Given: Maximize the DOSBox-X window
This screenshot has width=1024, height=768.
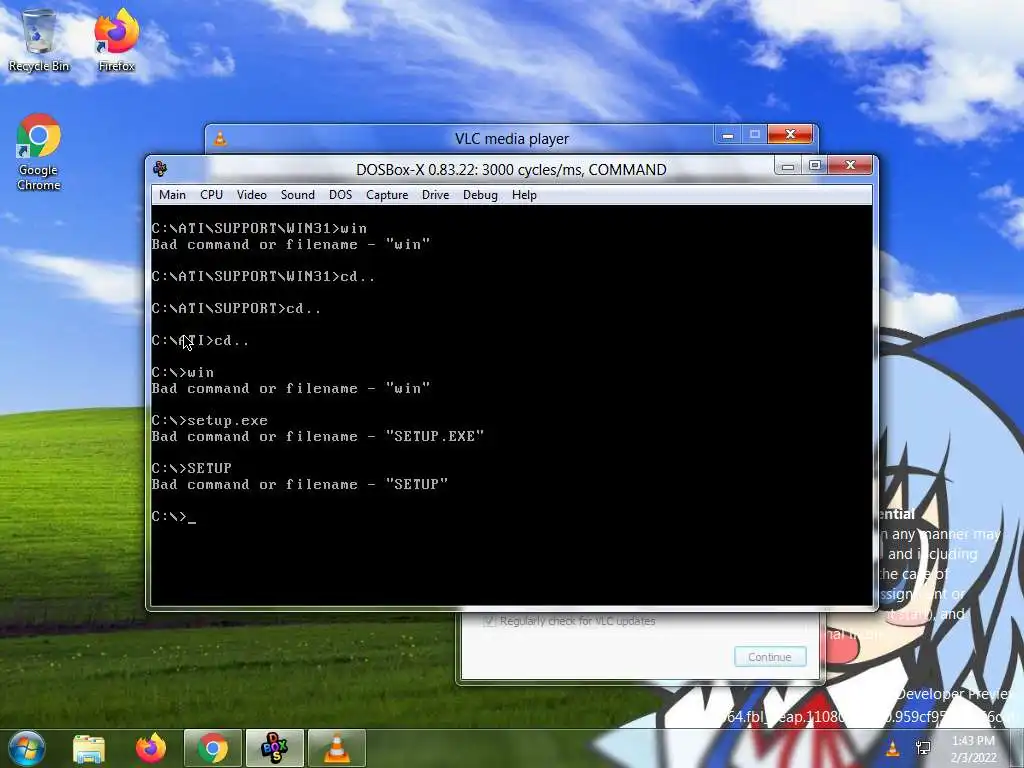Looking at the screenshot, I should [815, 166].
